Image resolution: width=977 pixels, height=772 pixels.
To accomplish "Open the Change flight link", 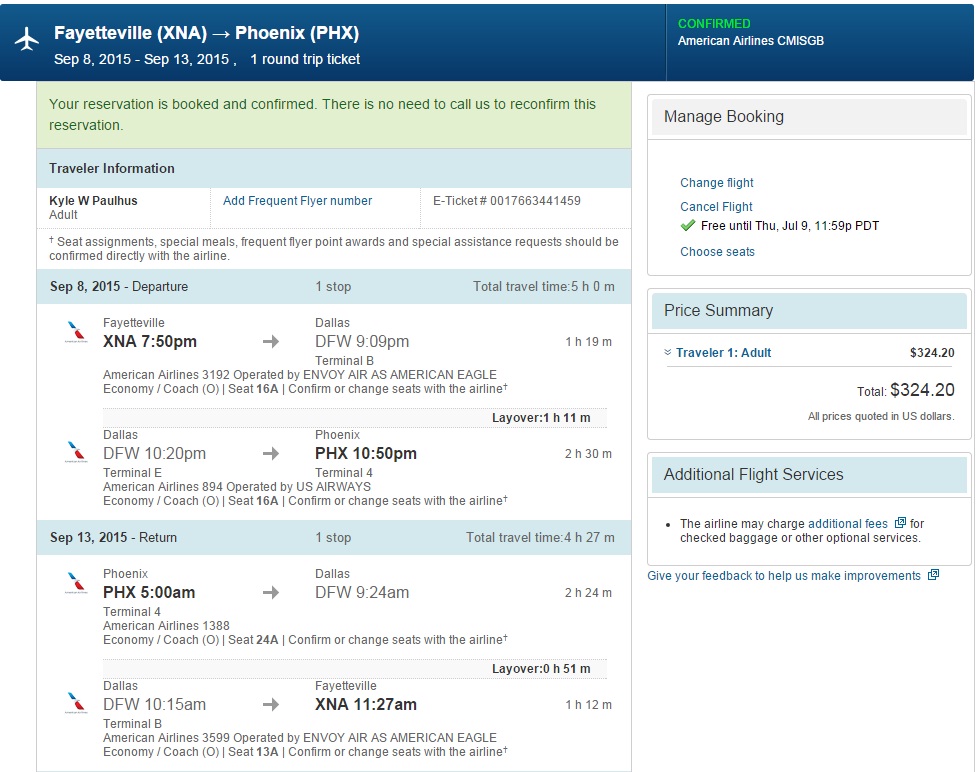I will point(717,183).
